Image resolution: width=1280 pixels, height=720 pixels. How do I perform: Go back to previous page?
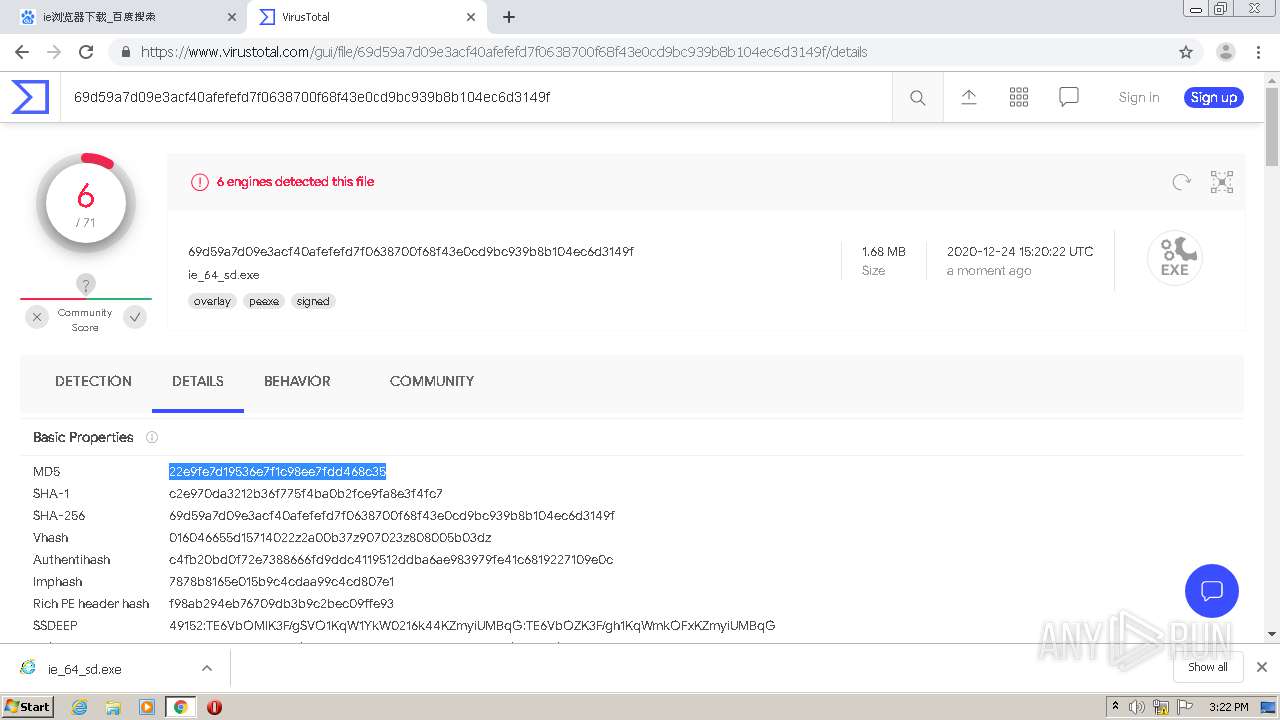coord(22,52)
